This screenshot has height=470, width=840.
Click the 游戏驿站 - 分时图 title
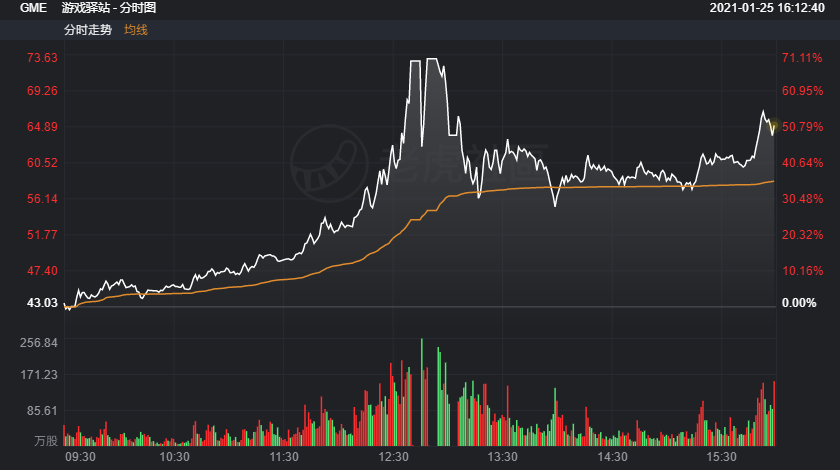tap(109, 8)
